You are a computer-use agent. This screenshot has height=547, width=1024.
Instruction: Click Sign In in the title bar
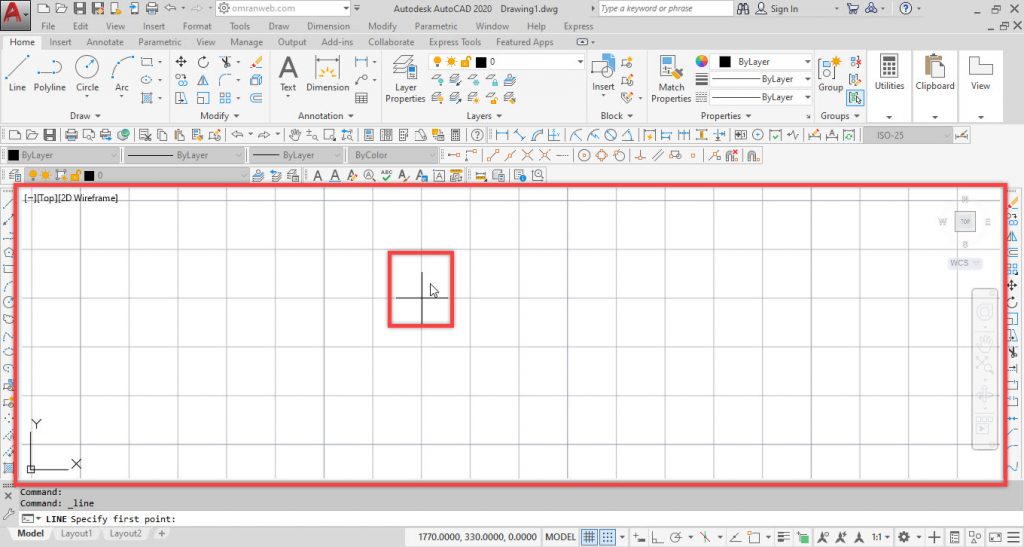pyautogui.click(x=785, y=9)
